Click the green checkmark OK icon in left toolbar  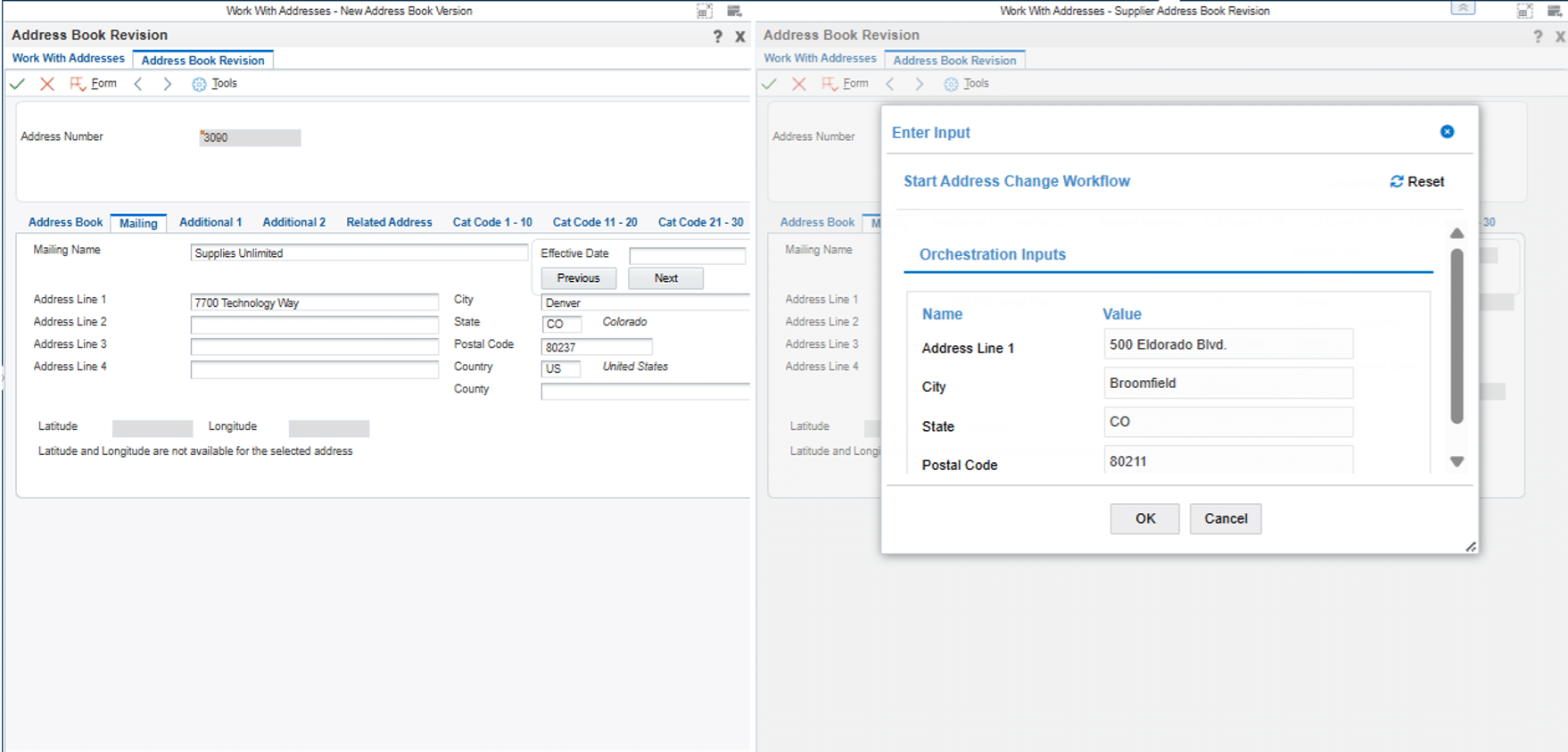17,84
